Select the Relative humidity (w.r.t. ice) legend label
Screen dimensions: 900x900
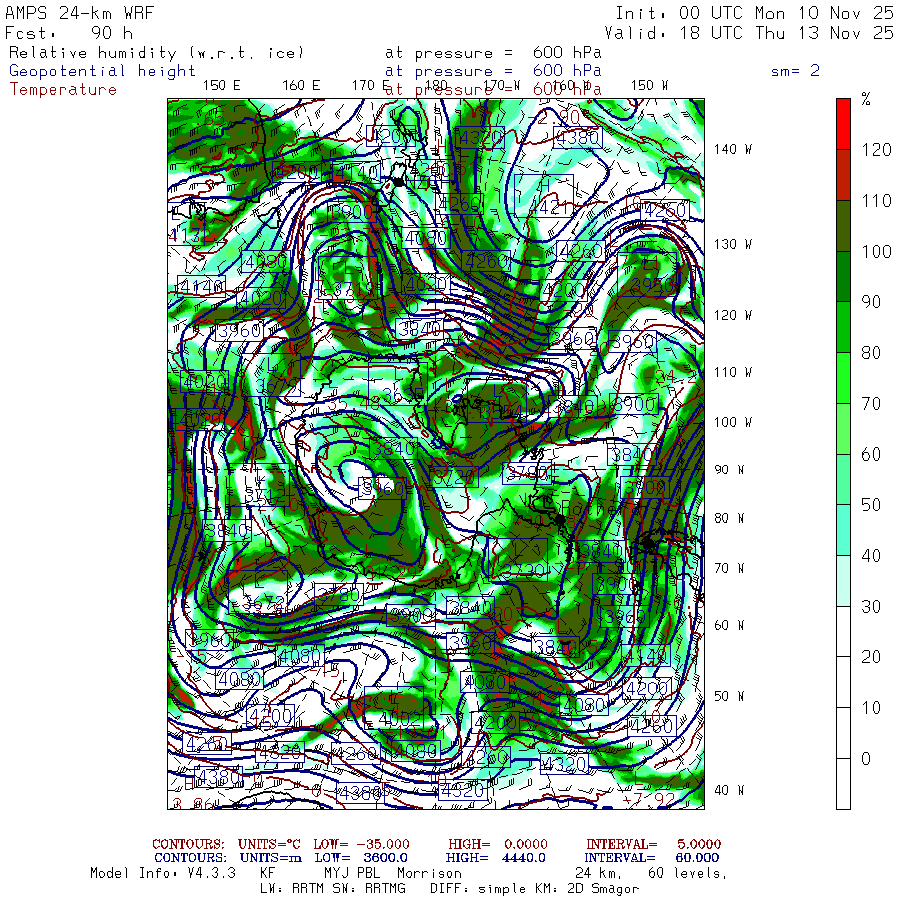[x=156, y=53]
